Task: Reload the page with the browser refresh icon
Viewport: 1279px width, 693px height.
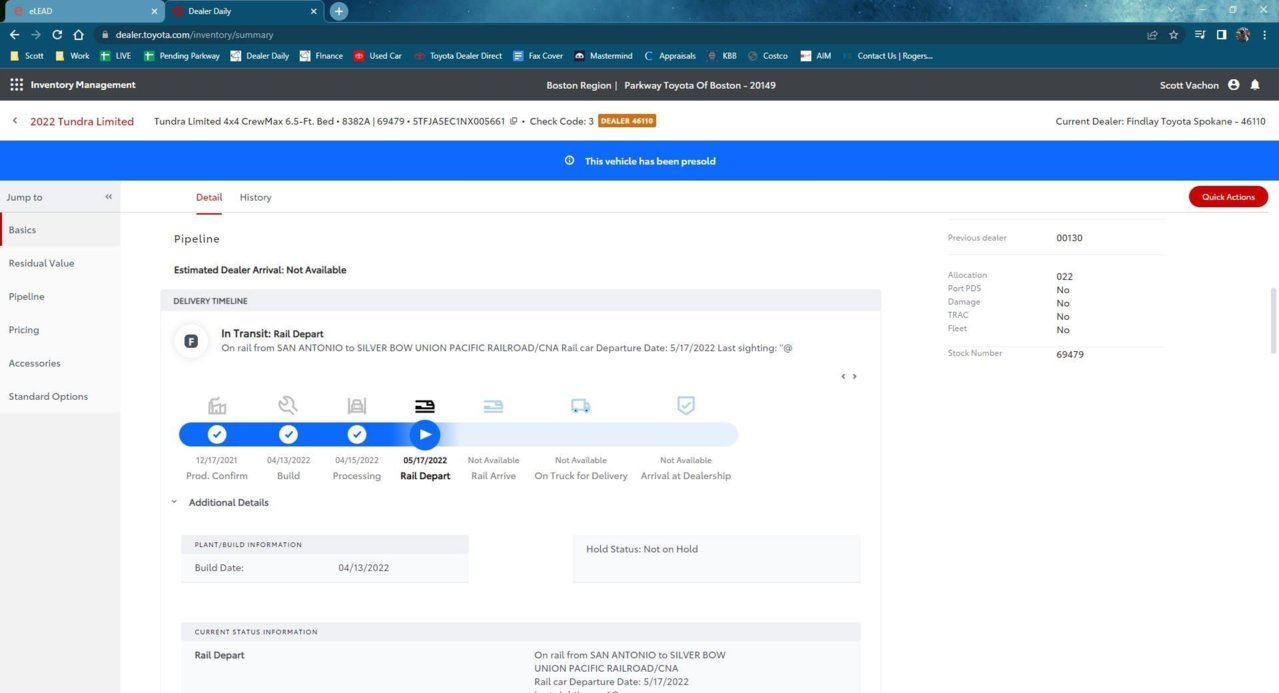Action: (x=57, y=34)
